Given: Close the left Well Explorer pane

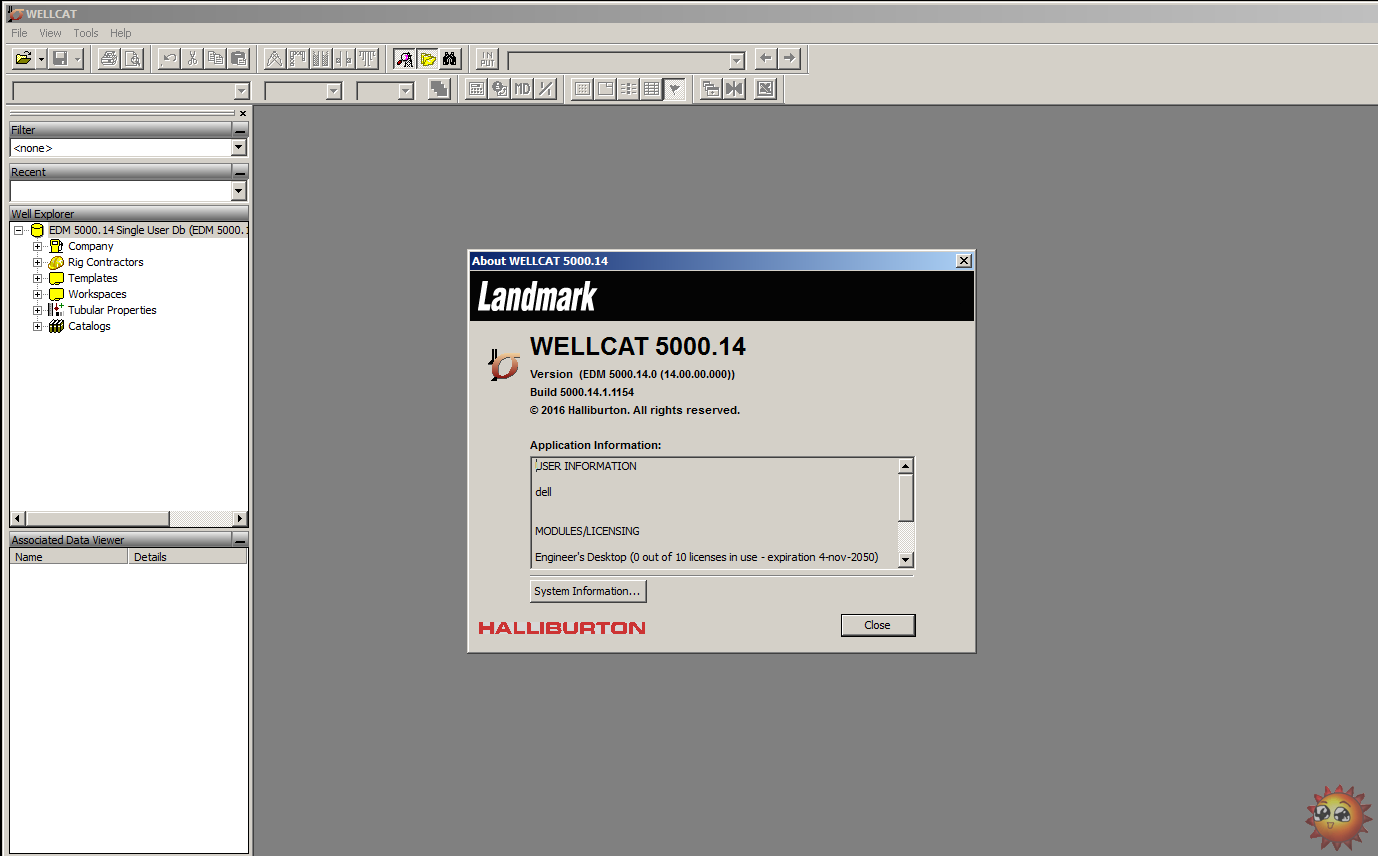Looking at the screenshot, I should click(x=242, y=113).
